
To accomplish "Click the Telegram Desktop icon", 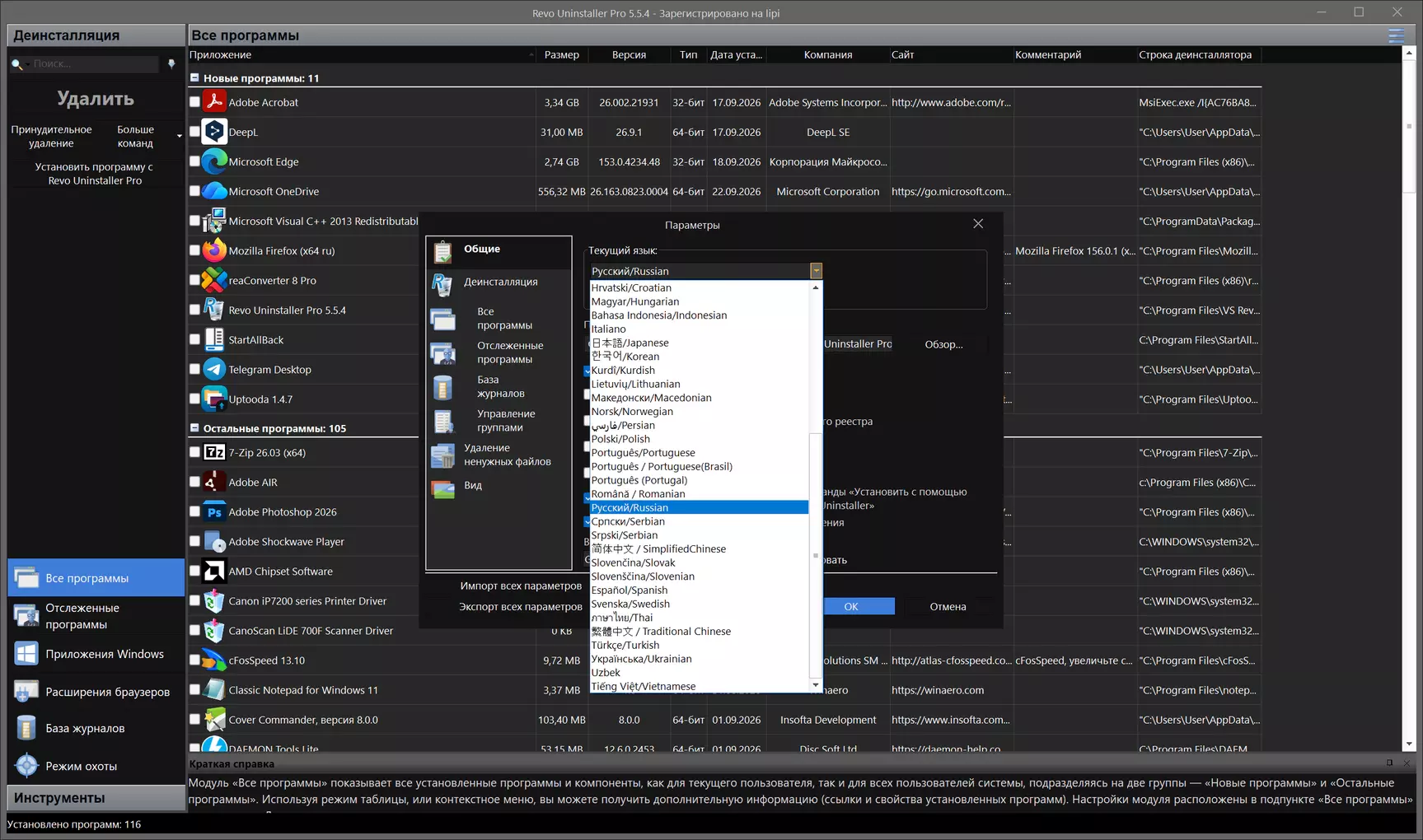I will 214,369.
